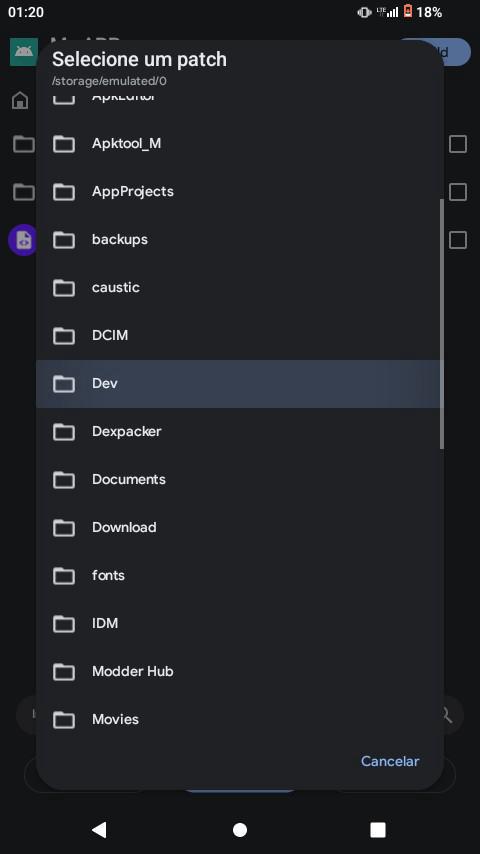Click folder icon next to Apktool_M
Viewport: 480px width, 854px height.
pyautogui.click(x=64, y=144)
